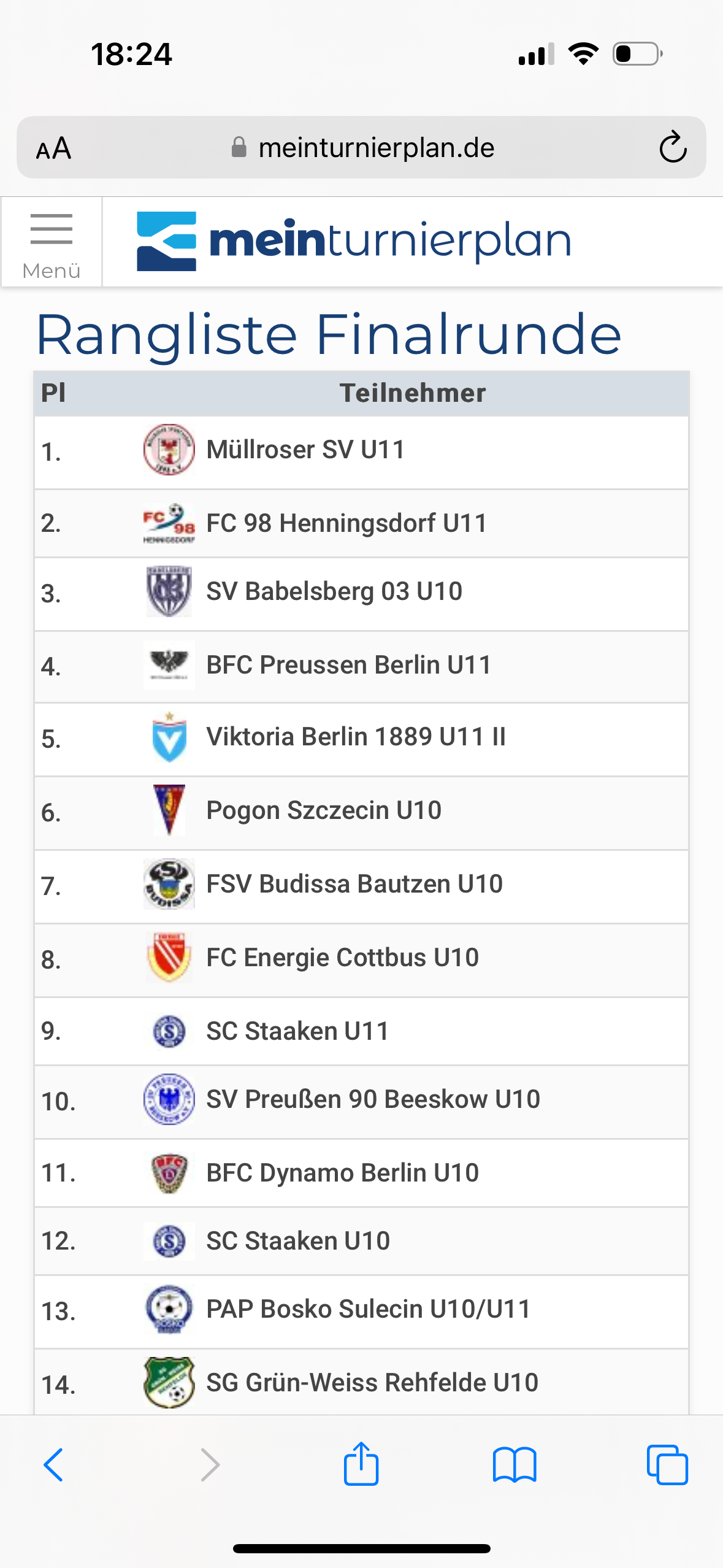Select BFC Preussen Berlin U11 row
Screen dimensions: 723x1568
(361, 667)
